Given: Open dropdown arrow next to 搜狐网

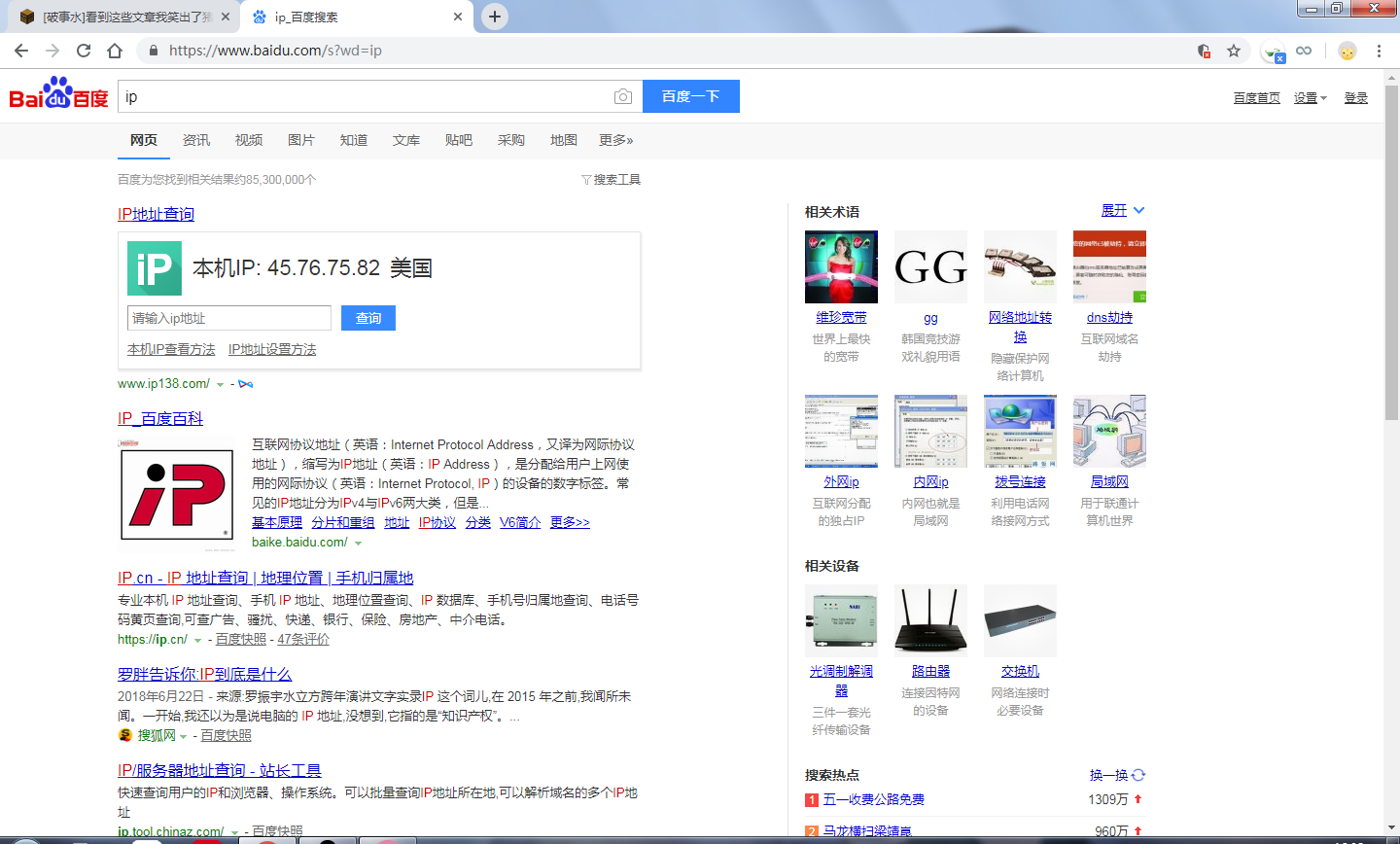Looking at the screenshot, I should click(x=183, y=737).
